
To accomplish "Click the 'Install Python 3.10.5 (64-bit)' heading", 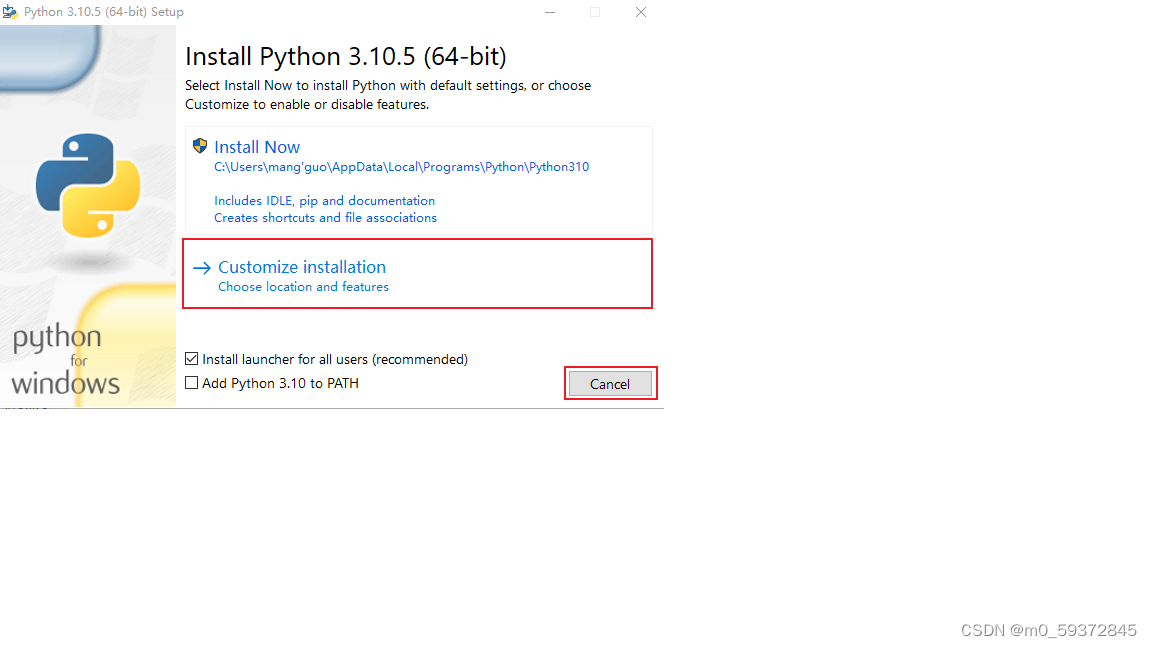I will pyautogui.click(x=346, y=57).
